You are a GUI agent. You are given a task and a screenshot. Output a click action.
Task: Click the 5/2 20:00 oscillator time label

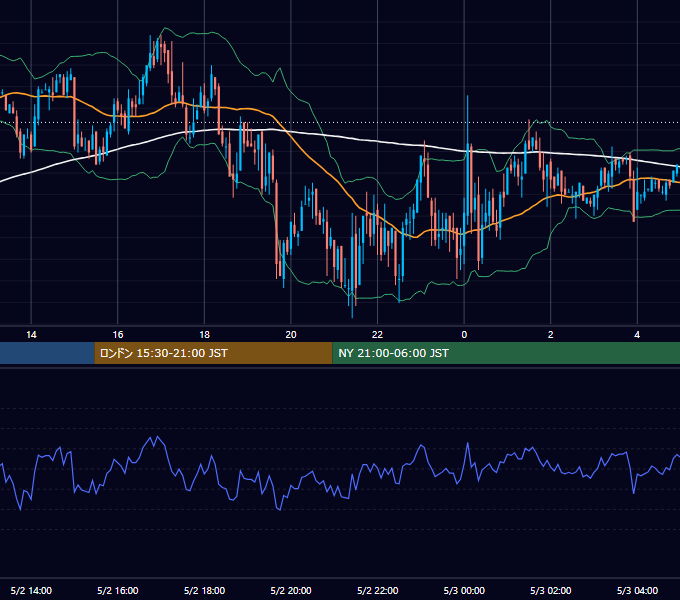[291, 590]
